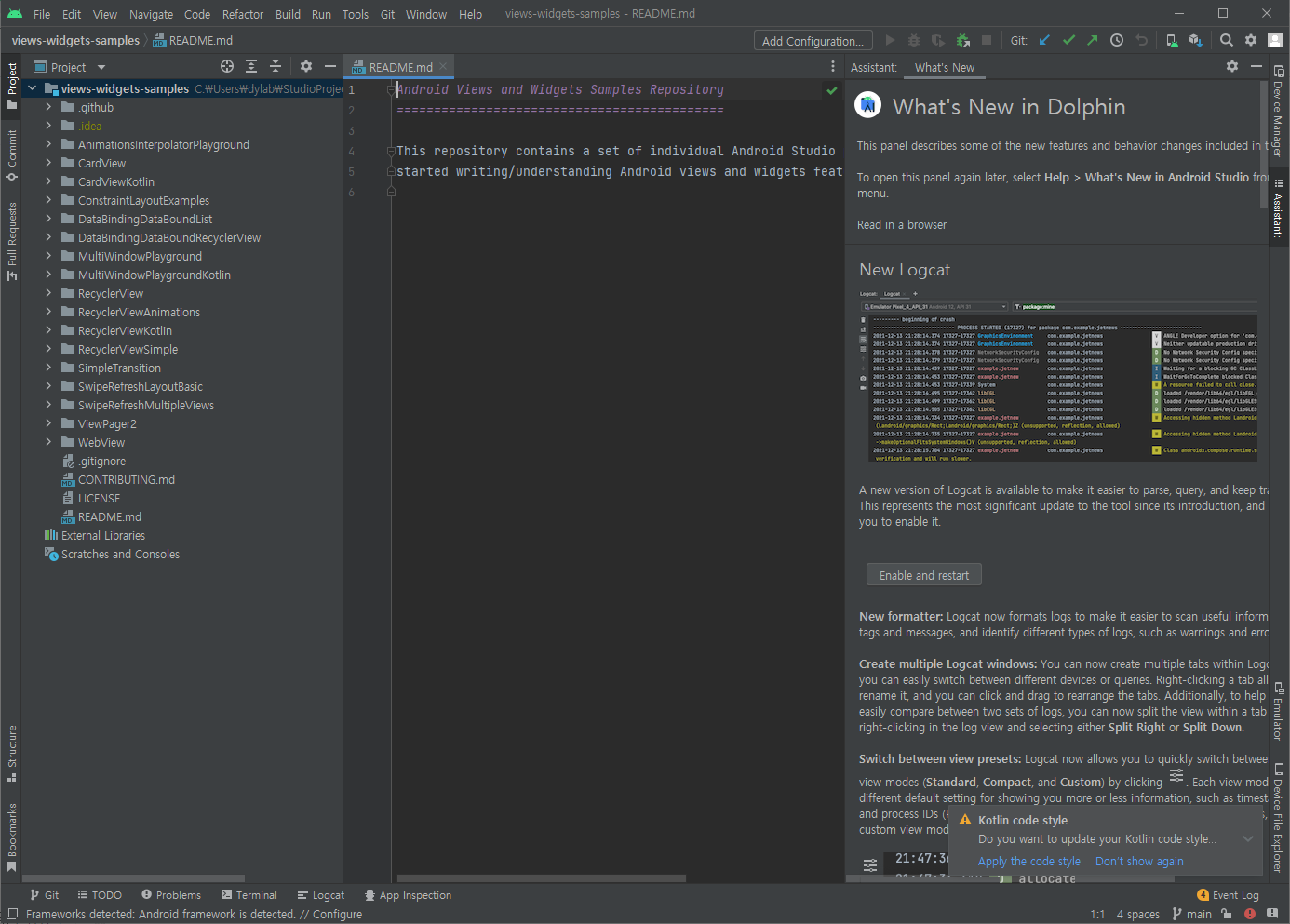Image resolution: width=1290 pixels, height=924 pixels.
Task: Expand the .github folder
Action: 48,107
